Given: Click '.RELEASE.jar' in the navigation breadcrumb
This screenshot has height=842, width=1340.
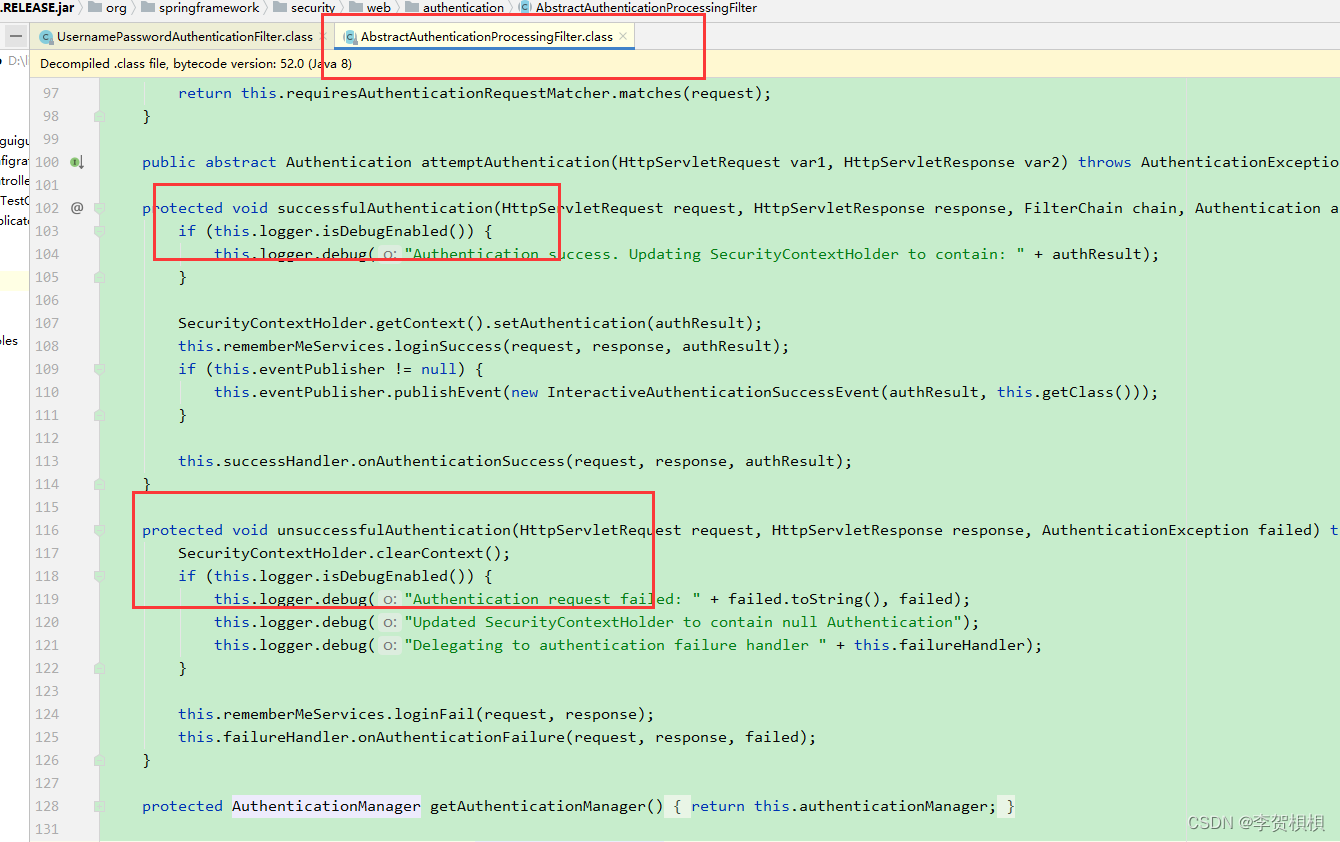Looking at the screenshot, I should tap(37, 8).
